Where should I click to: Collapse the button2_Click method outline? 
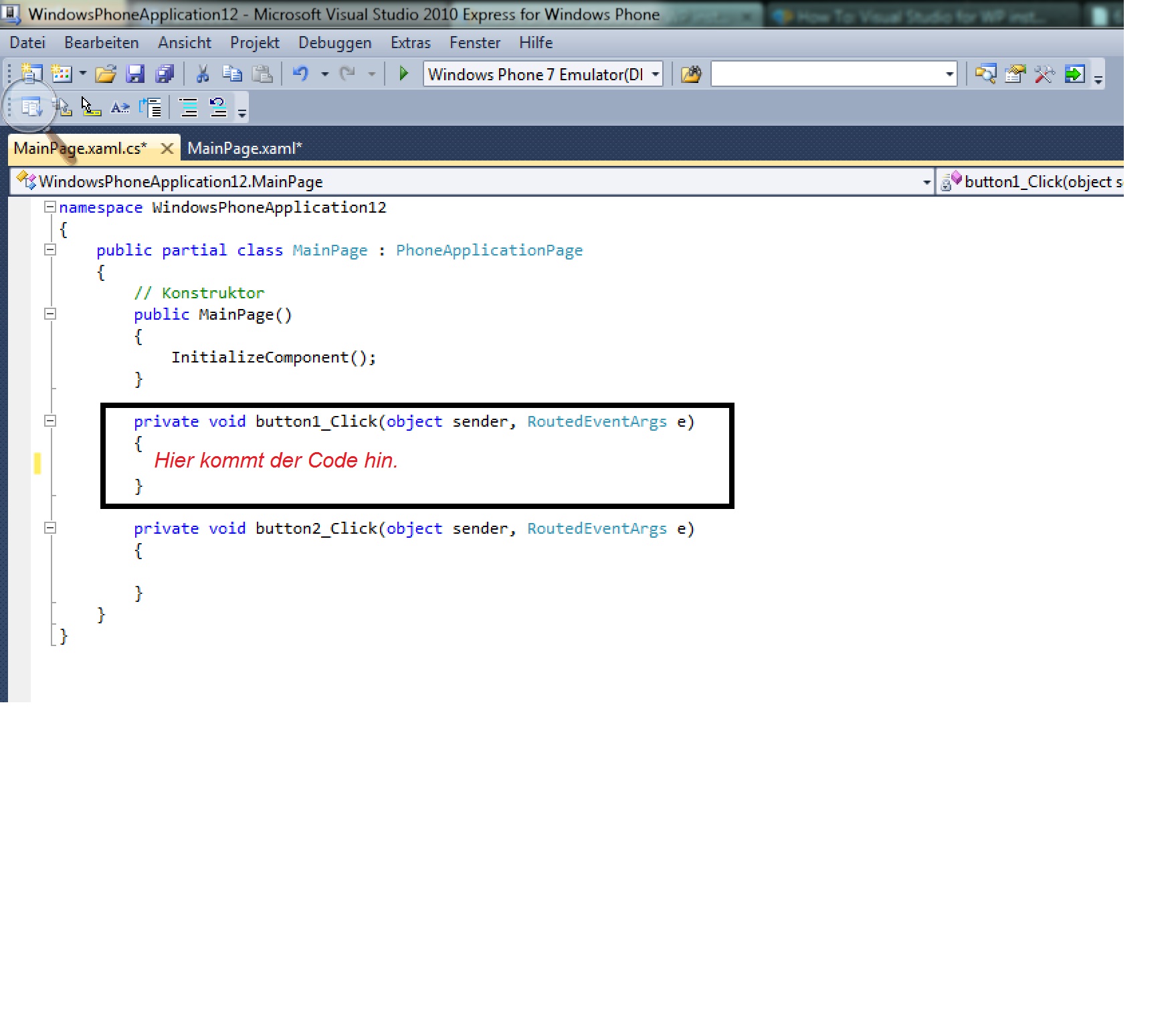coord(50,528)
